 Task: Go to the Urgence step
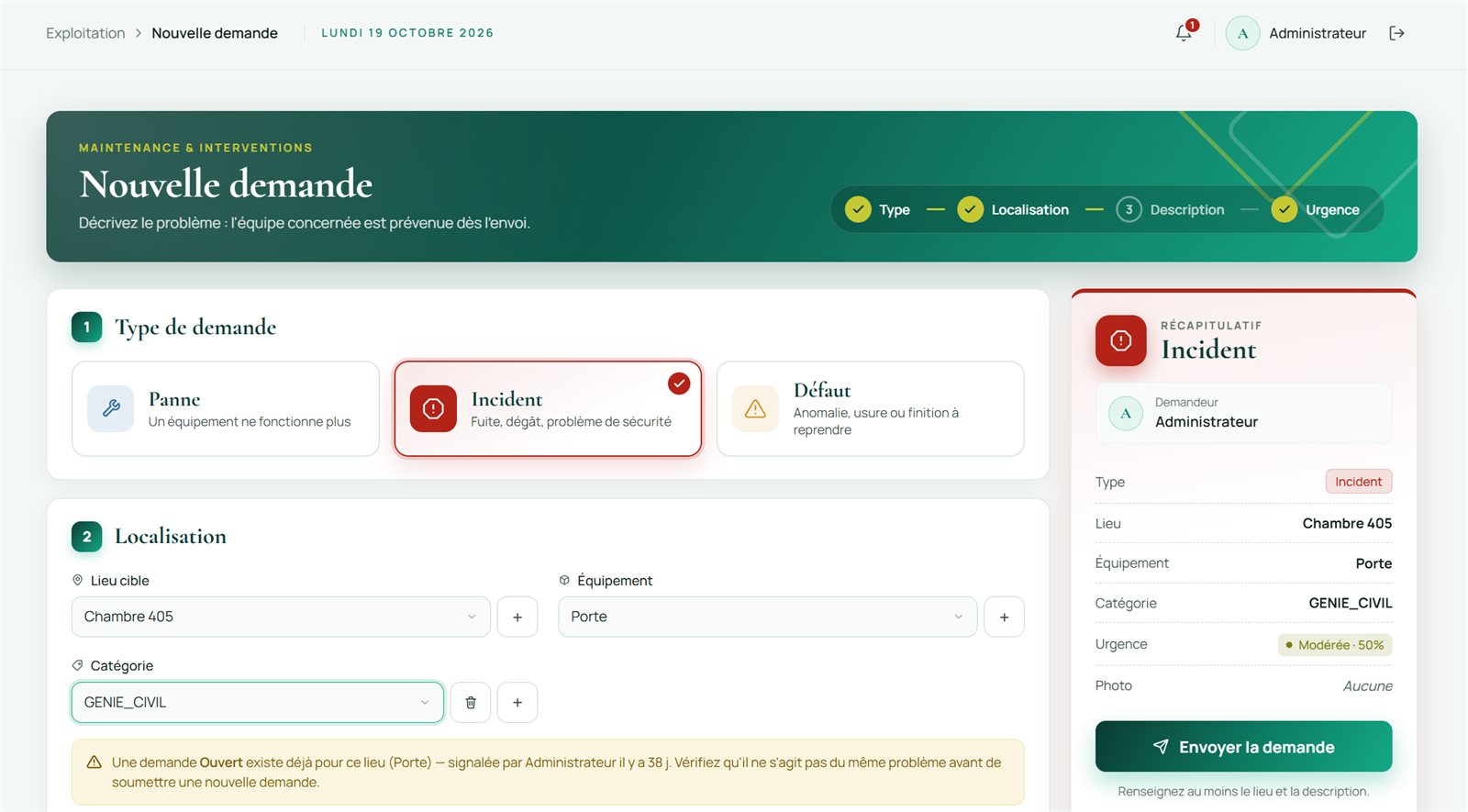1316,210
